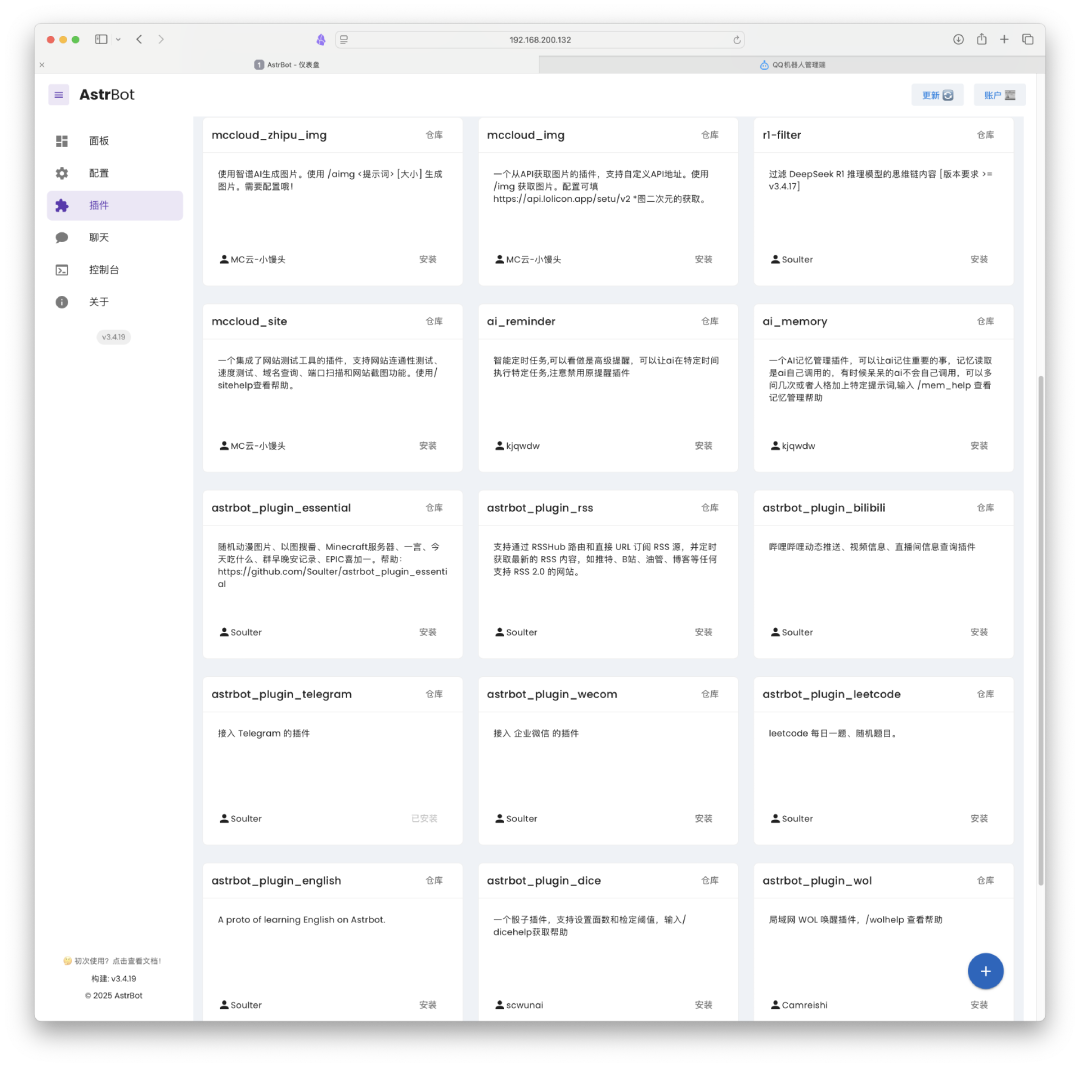This screenshot has height=1067, width=1080.
Task: Install the mccloud_zhipu_img plugin
Action: click(428, 260)
